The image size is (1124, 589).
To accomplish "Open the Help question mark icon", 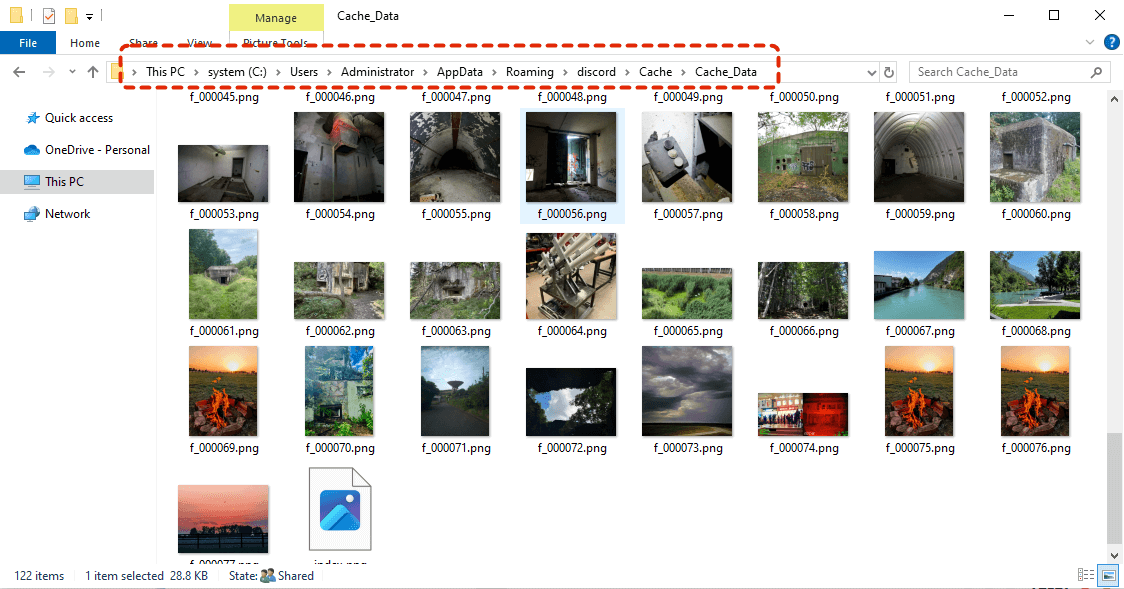I will click(1112, 42).
